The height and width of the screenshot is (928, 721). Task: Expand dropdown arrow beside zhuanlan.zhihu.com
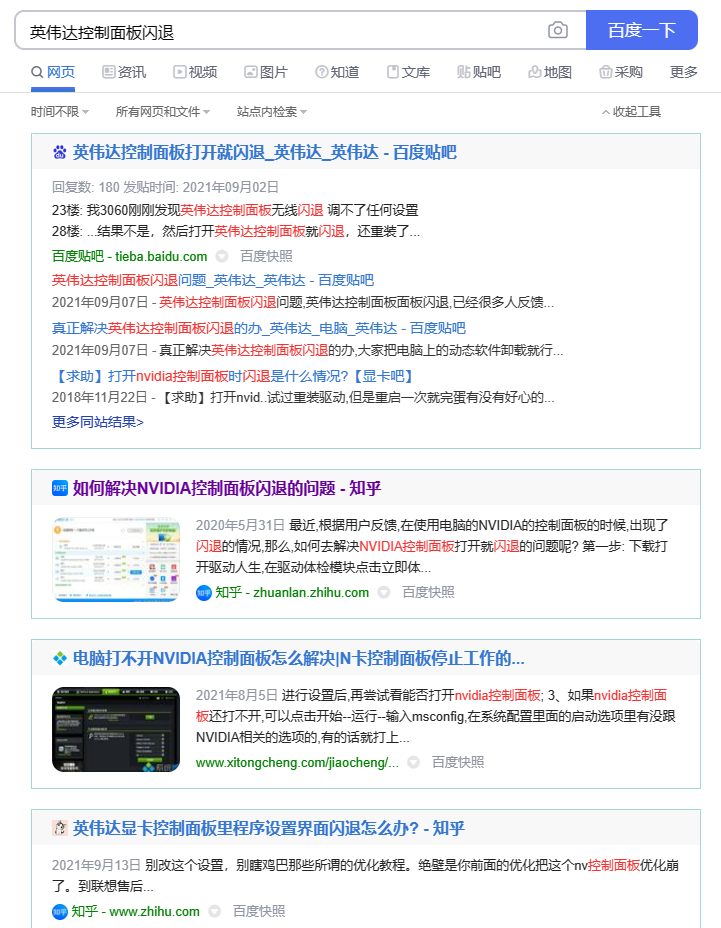384,592
